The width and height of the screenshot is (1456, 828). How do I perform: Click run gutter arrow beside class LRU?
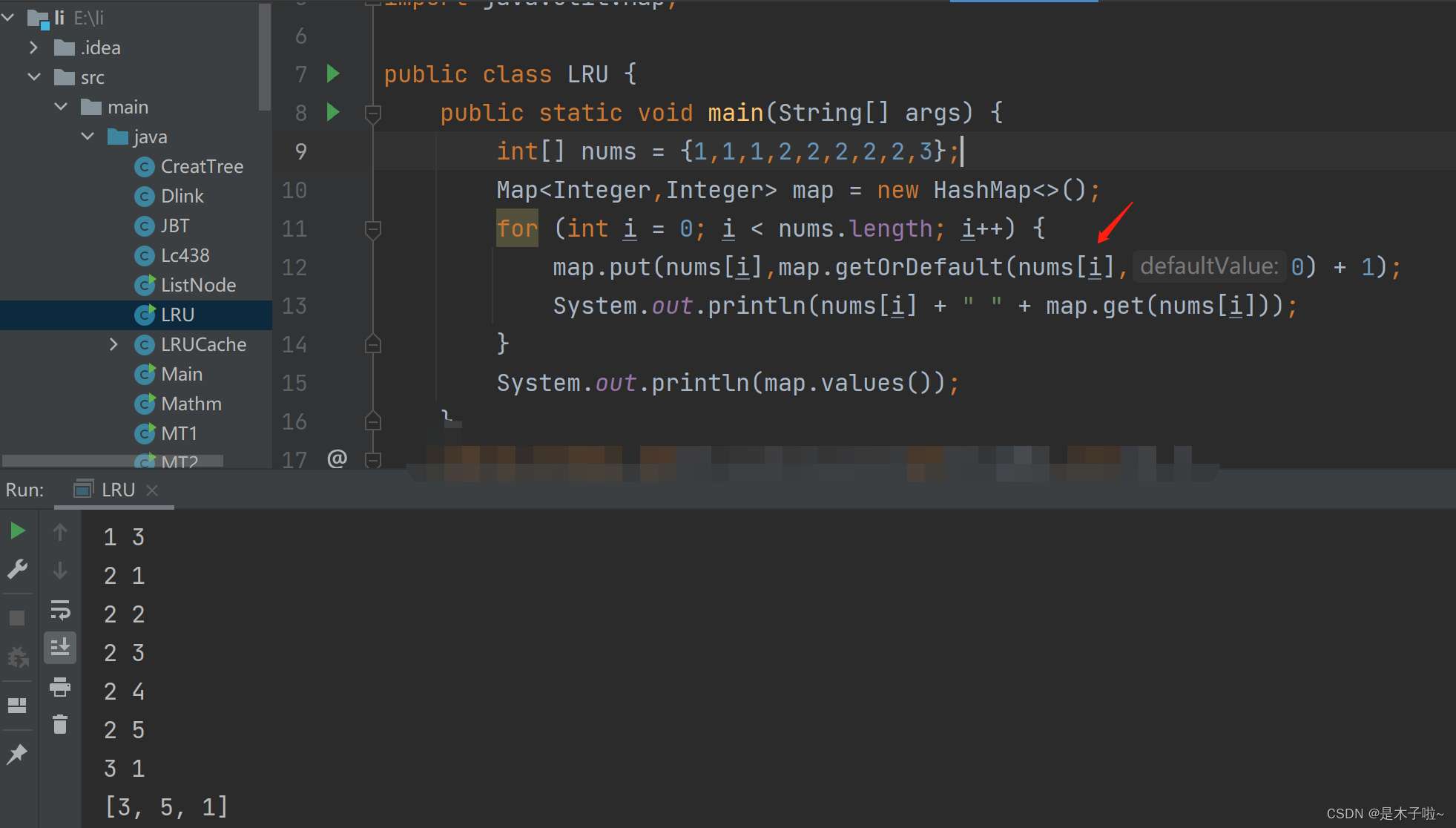333,73
